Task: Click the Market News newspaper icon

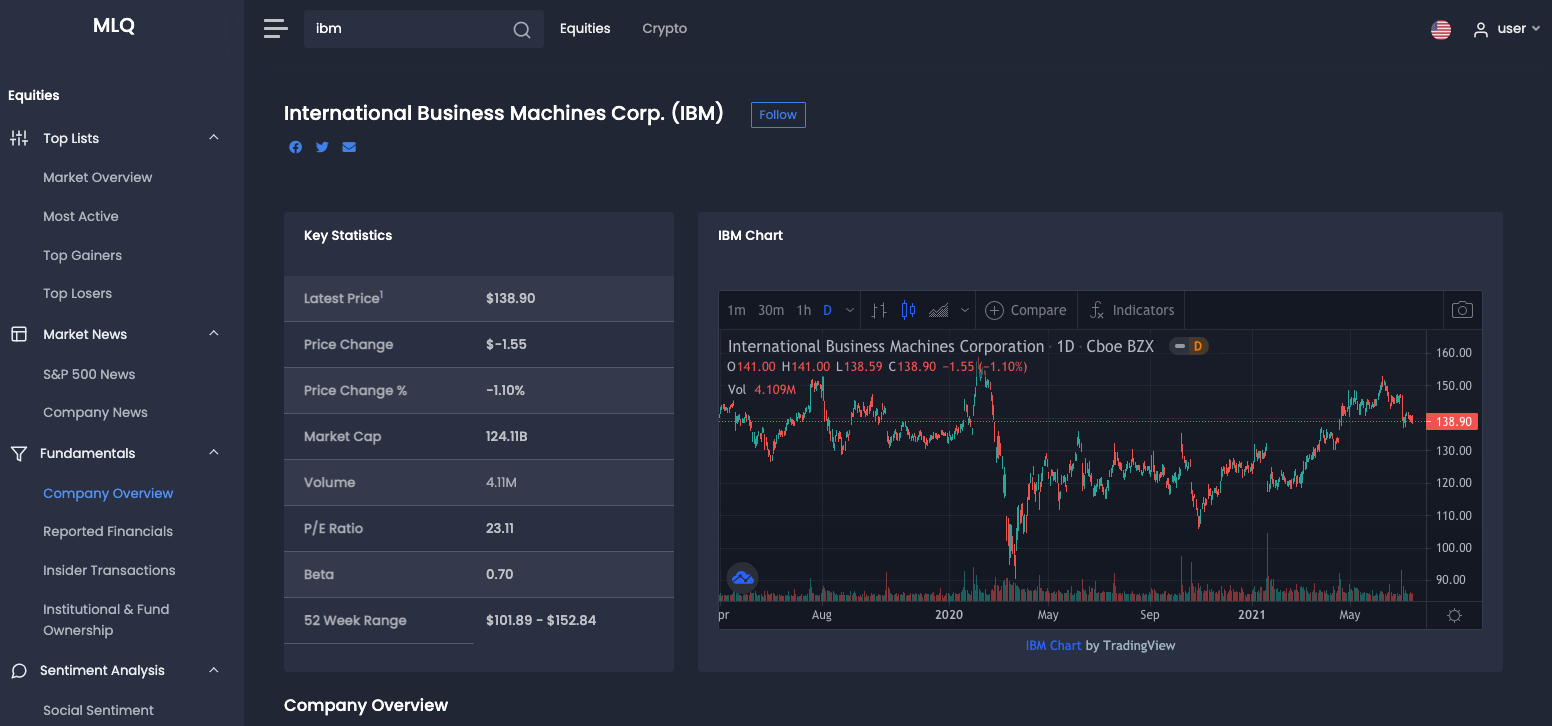Action: 19,334
